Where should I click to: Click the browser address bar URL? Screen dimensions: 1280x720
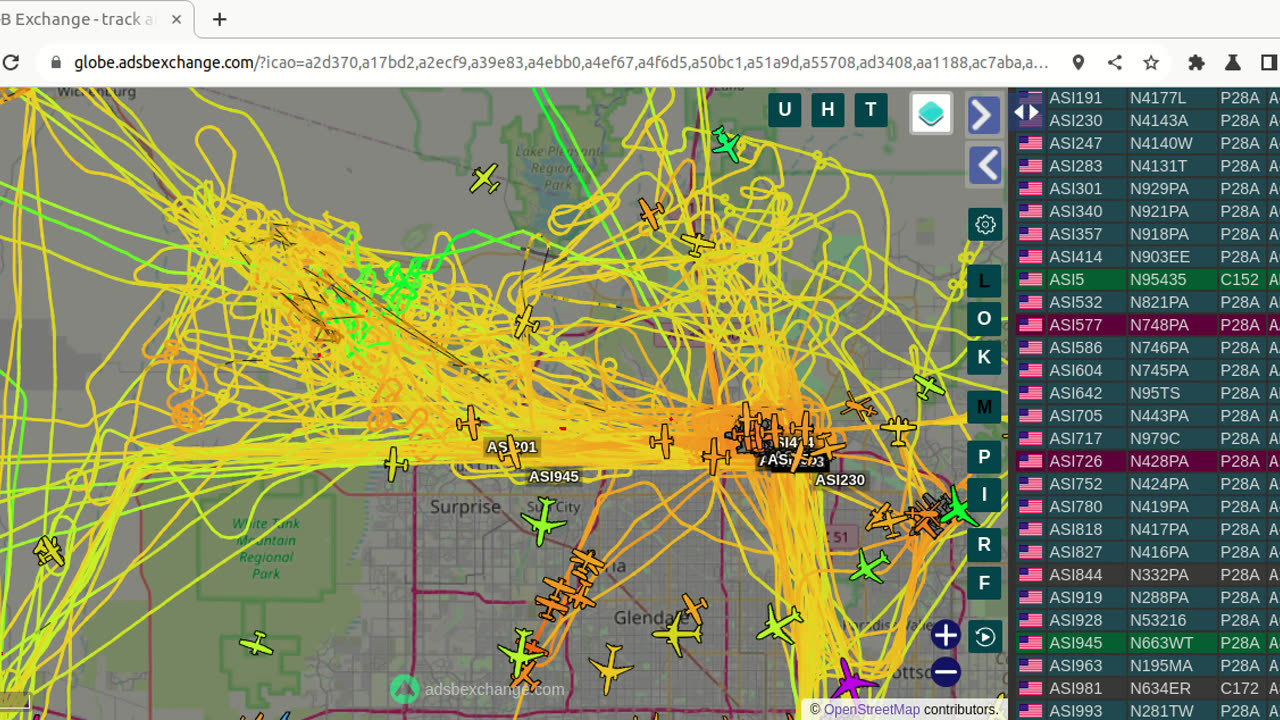coord(561,62)
